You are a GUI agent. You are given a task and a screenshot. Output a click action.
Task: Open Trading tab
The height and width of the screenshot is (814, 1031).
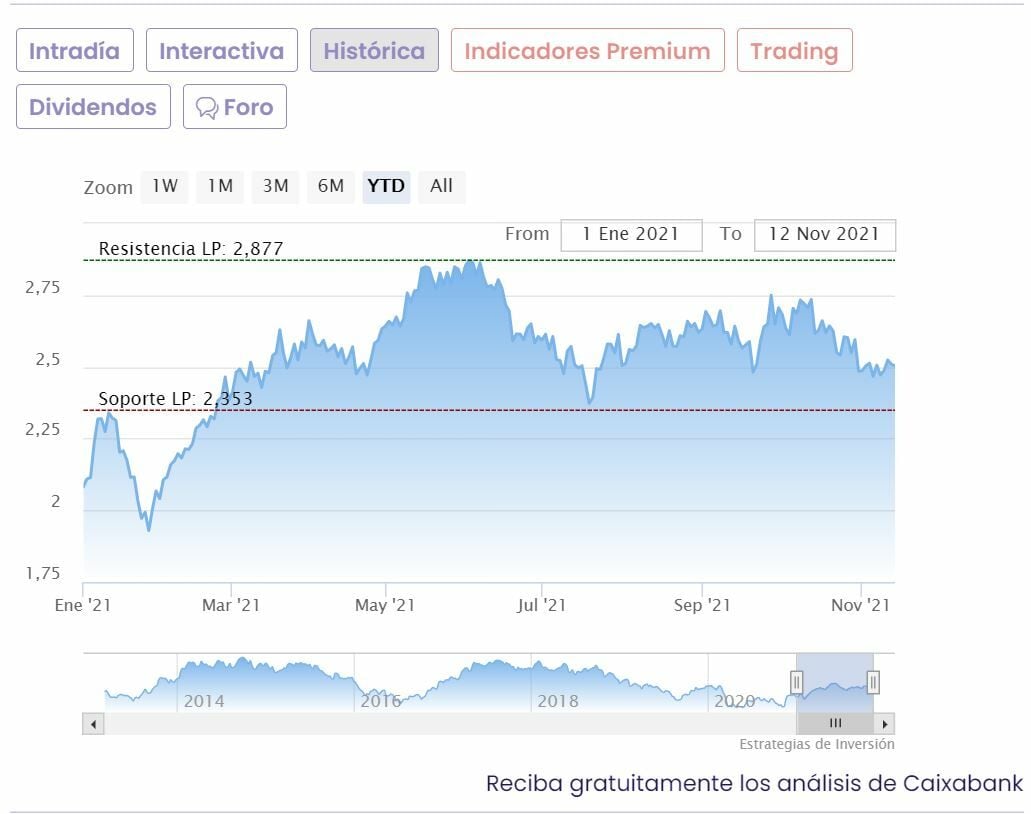tap(794, 51)
